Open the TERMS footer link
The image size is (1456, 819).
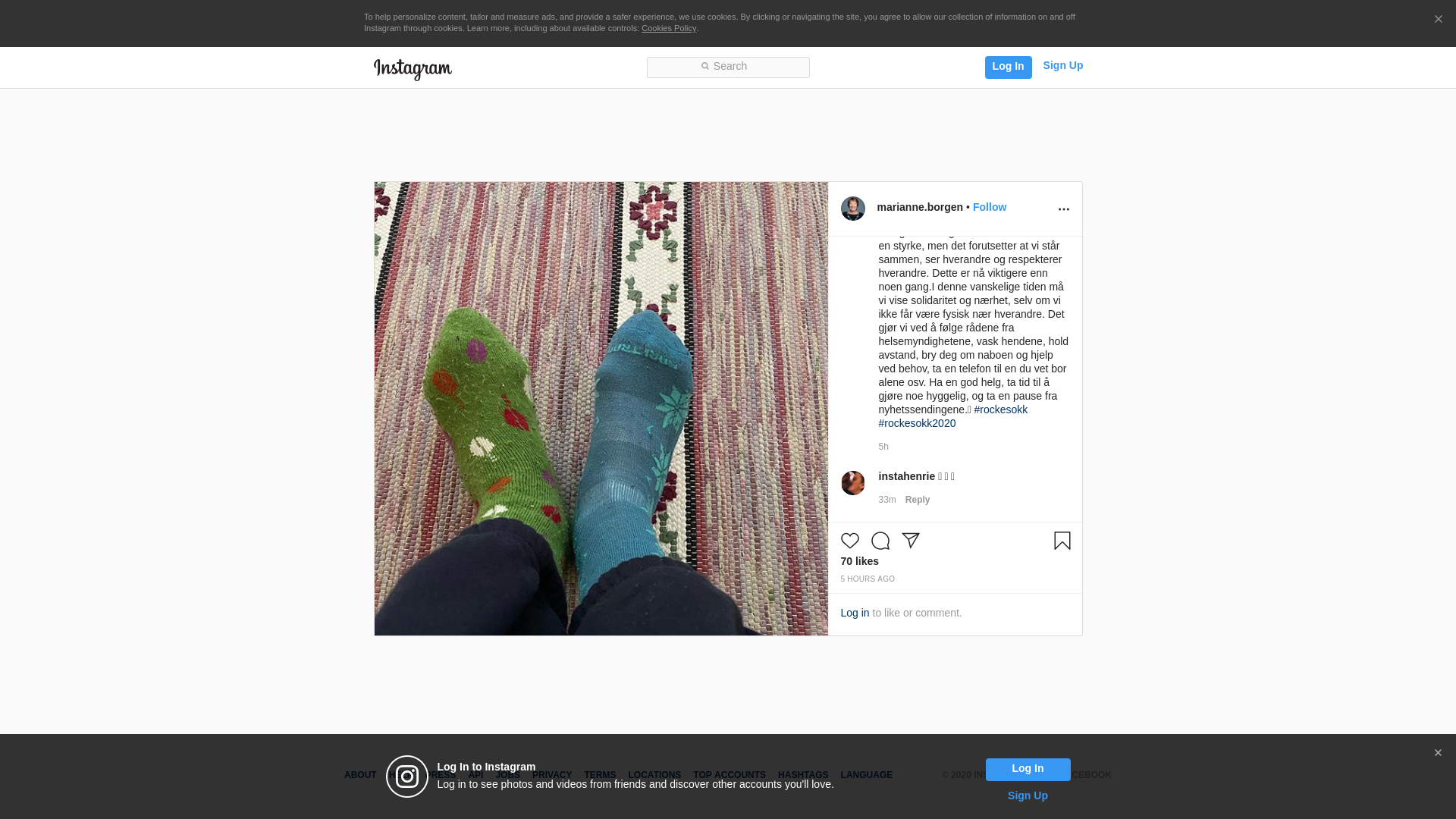(x=600, y=775)
